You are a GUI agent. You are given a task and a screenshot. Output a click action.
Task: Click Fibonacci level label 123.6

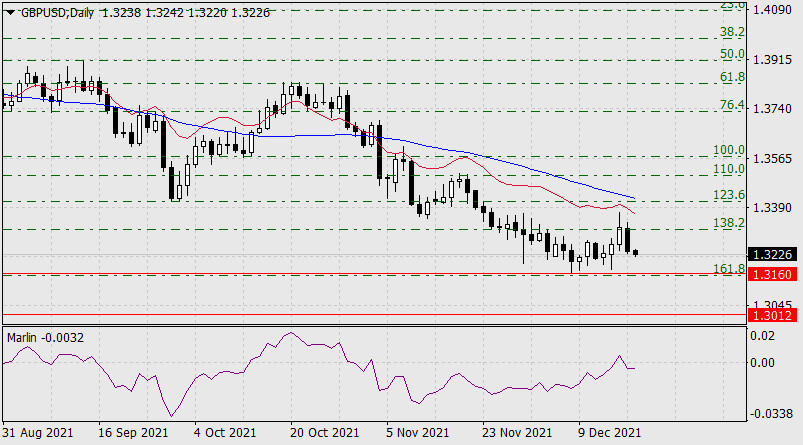point(729,195)
